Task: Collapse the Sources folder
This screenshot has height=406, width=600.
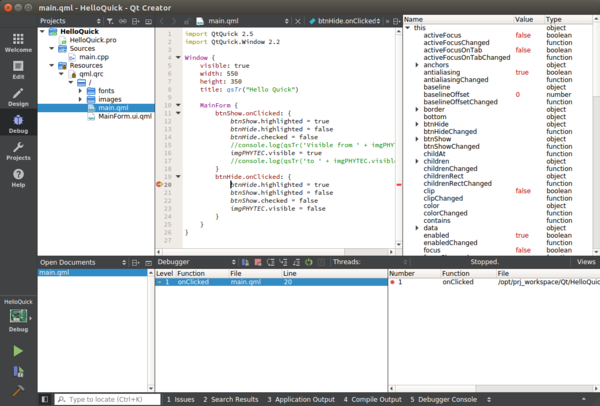Action: 52,48
